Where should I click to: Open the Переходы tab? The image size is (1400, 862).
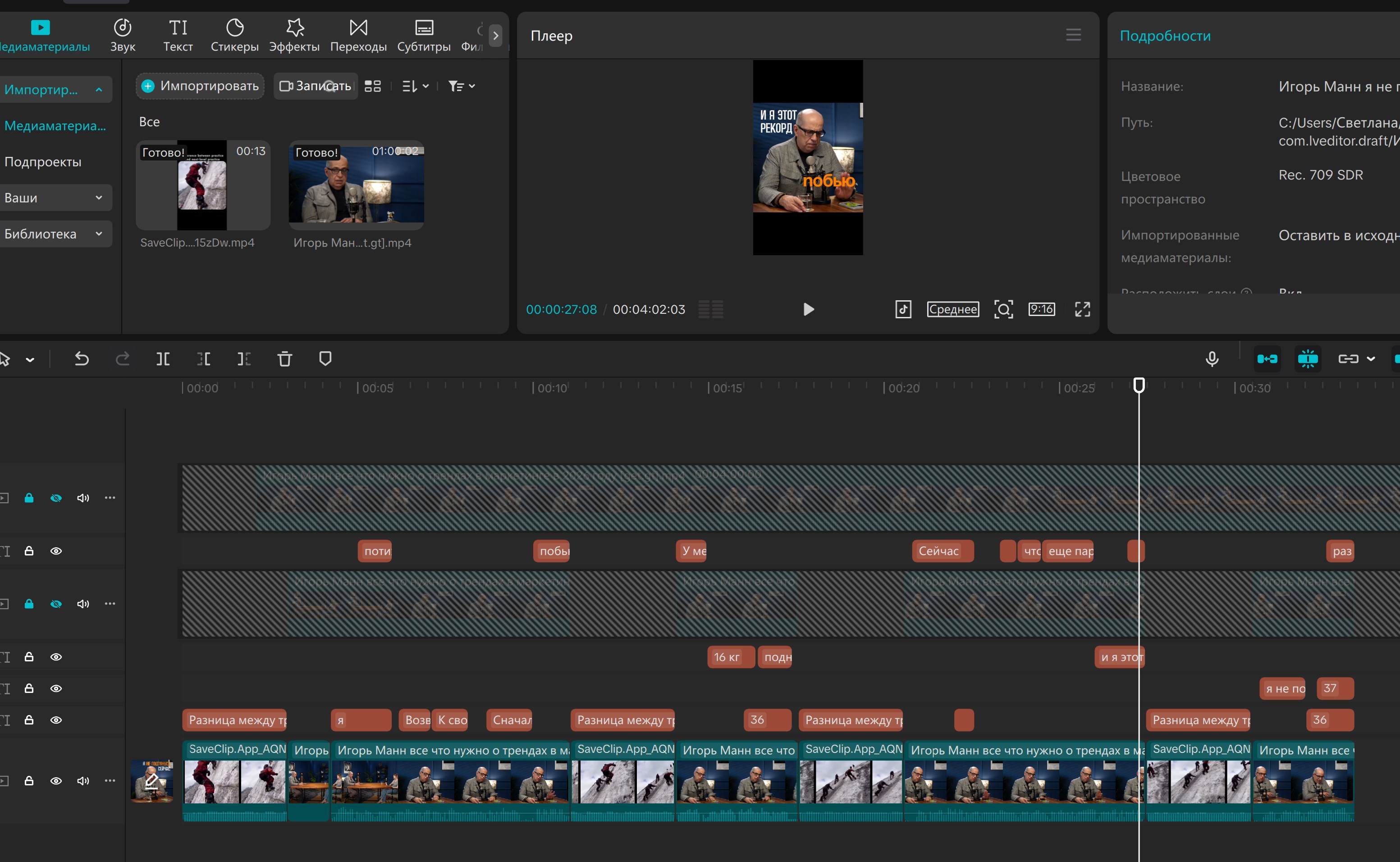click(x=358, y=35)
